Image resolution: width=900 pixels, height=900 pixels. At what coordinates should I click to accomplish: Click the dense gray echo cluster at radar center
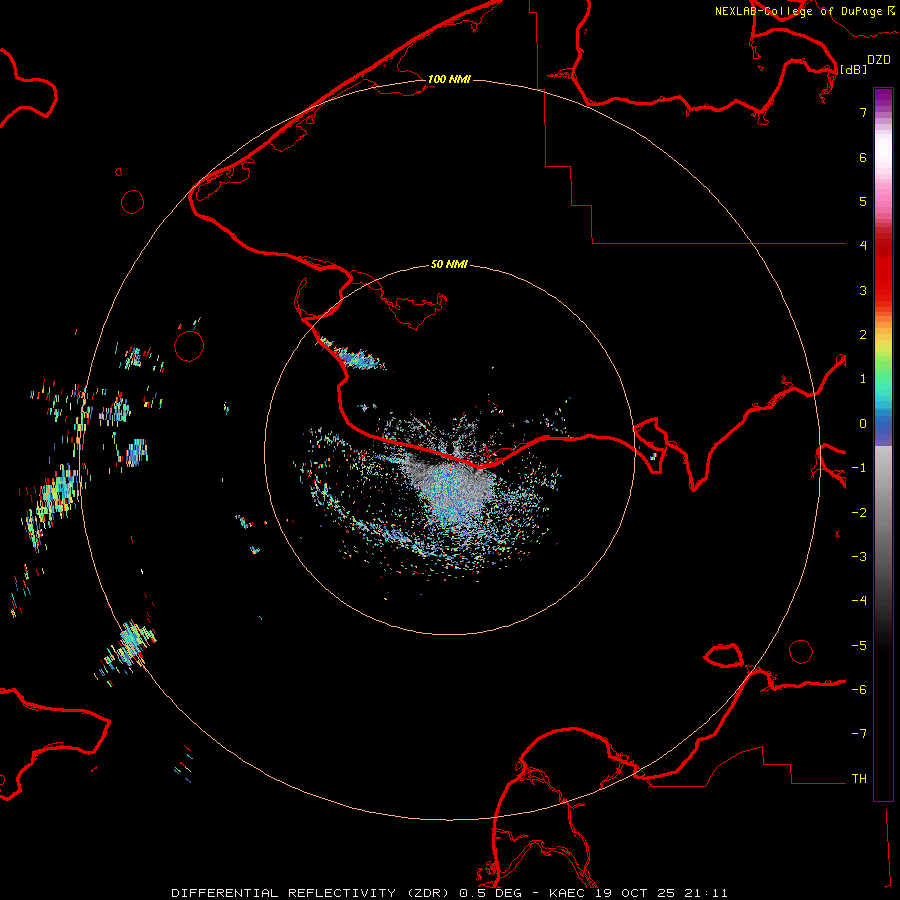coord(453,488)
